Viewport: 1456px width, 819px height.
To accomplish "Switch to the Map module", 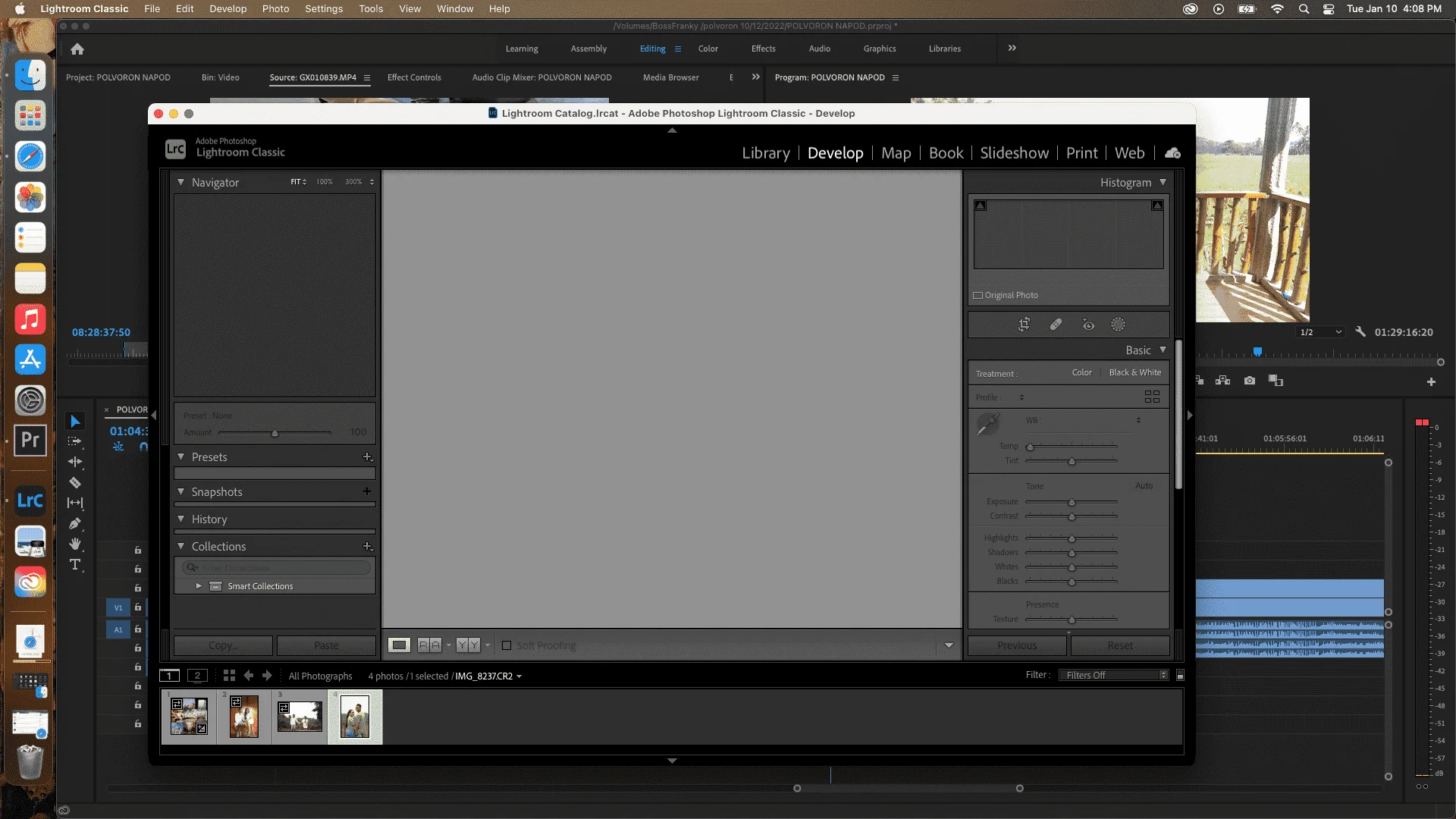I will pos(896,153).
